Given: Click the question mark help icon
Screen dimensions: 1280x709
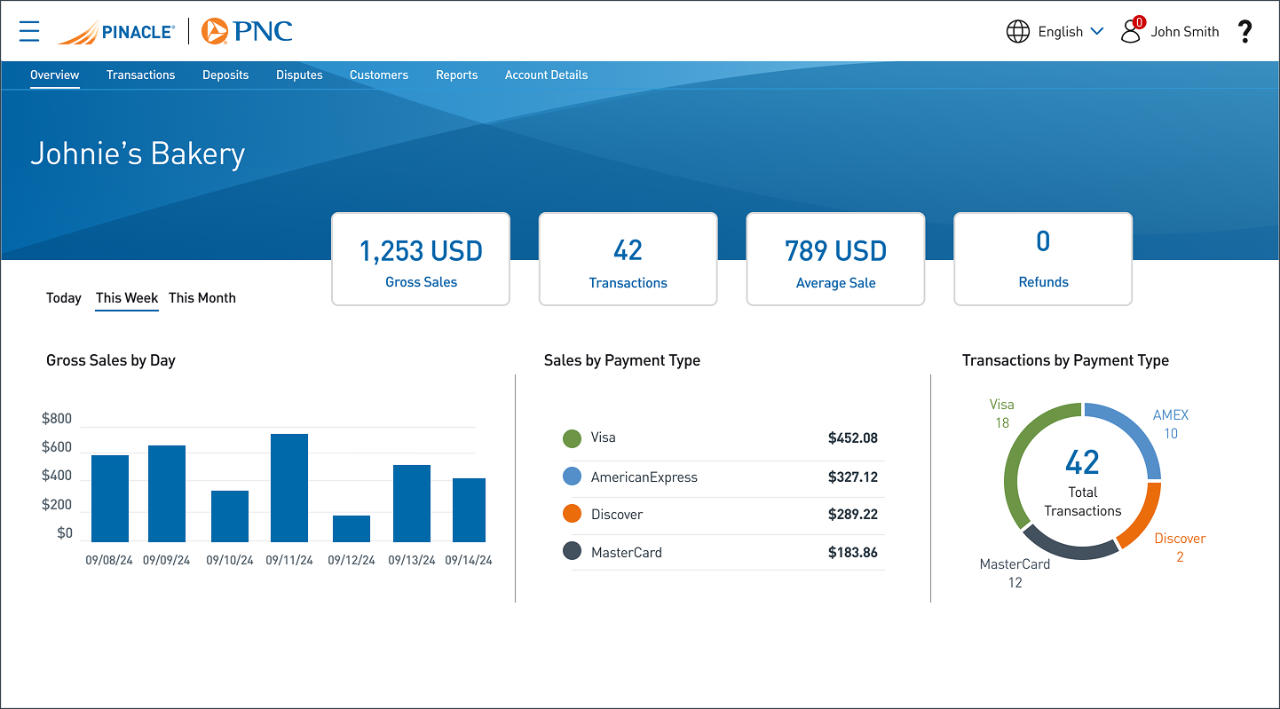Looking at the screenshot, I should [1245, 32].
